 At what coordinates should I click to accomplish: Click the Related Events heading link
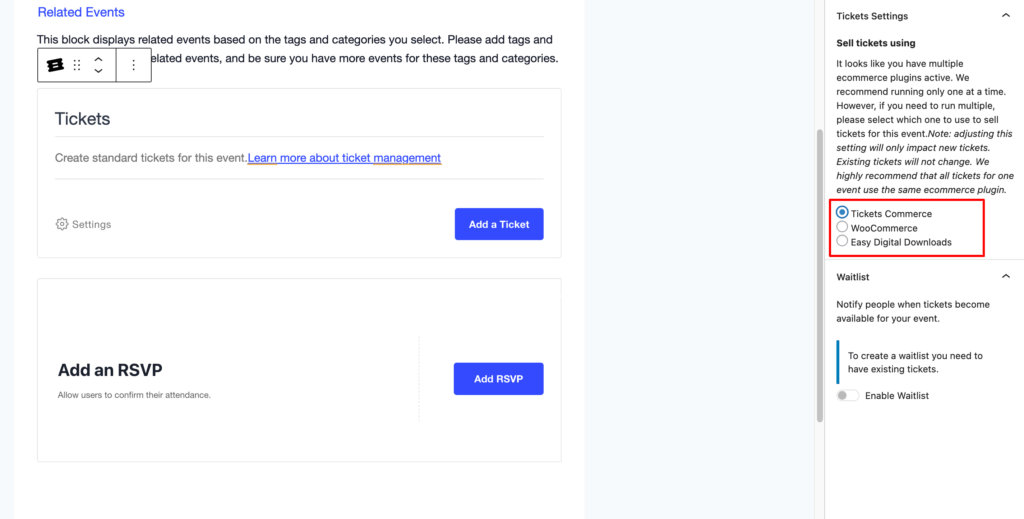click(x=81, y=12)
